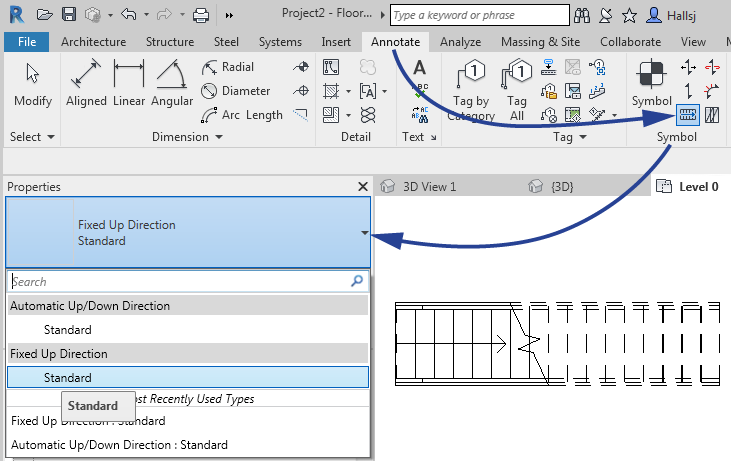Open the 3D View 1 tab
The height and width of the screenshot is (461, 731).
428,186
